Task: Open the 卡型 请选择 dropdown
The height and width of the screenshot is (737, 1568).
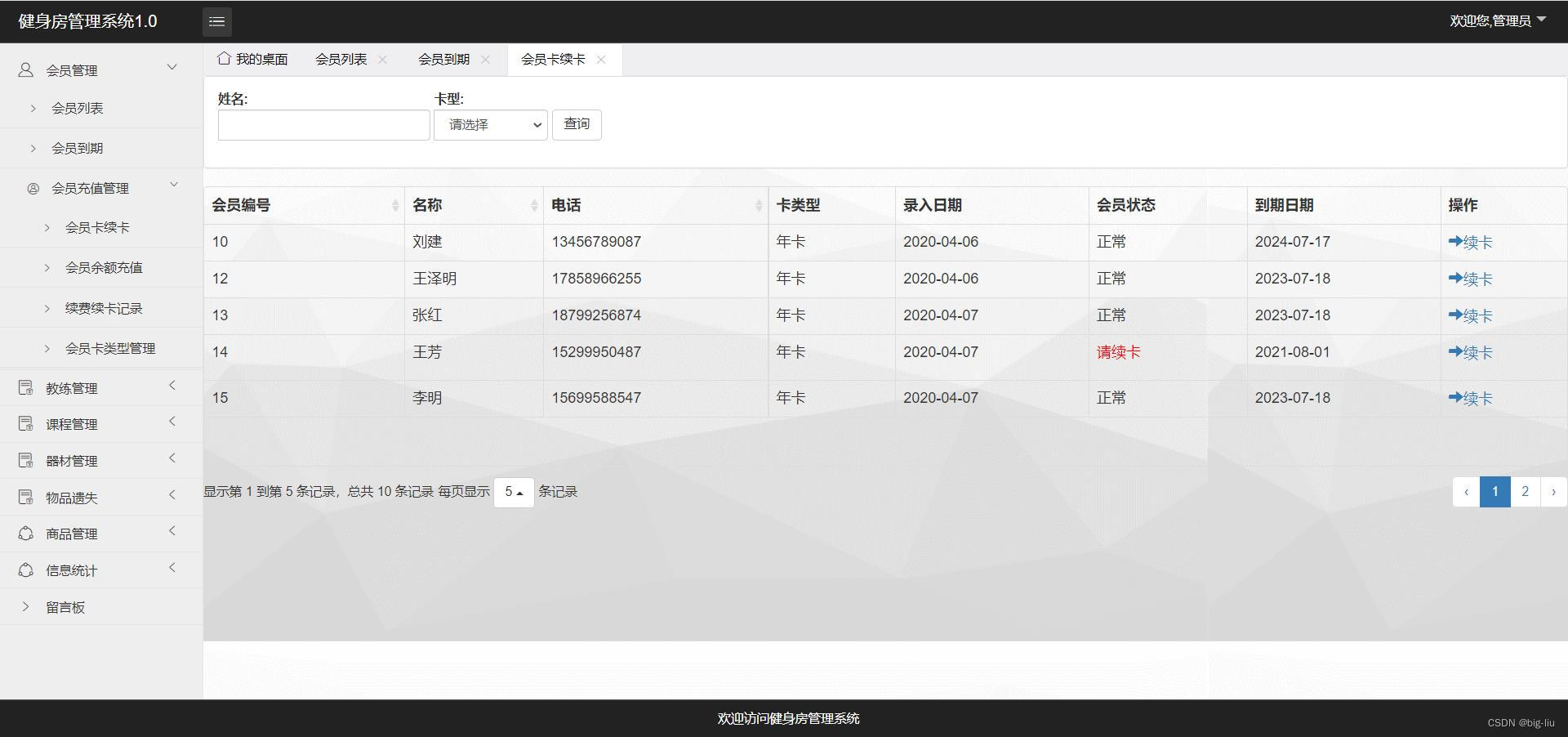Action: [491, 125]
